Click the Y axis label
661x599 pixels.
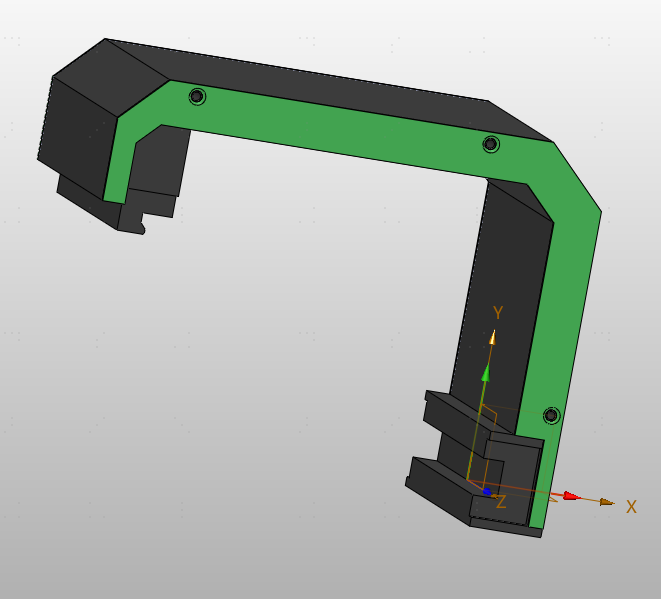coord(497,314)
